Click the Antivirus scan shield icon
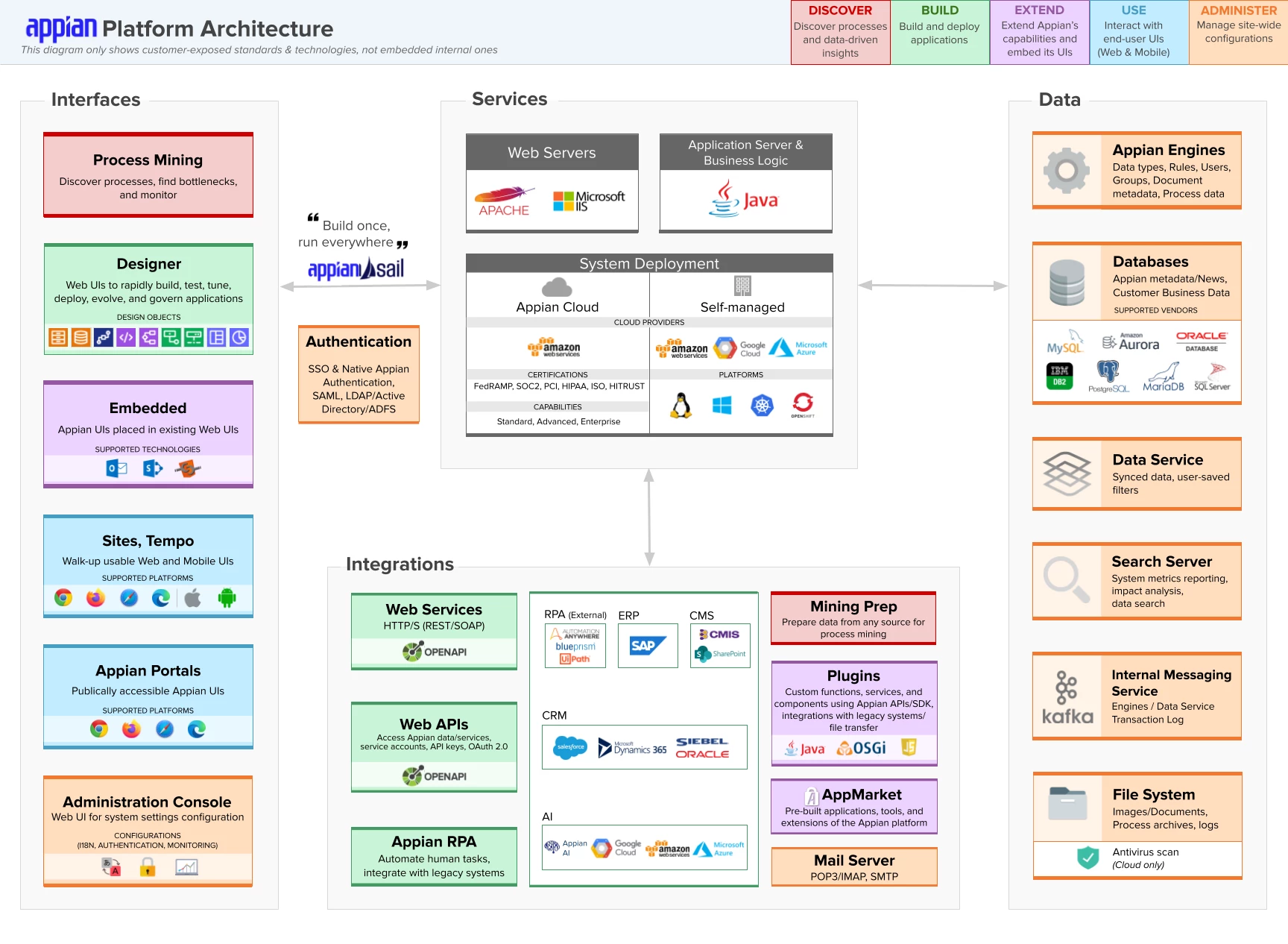 coord(1088,858)
